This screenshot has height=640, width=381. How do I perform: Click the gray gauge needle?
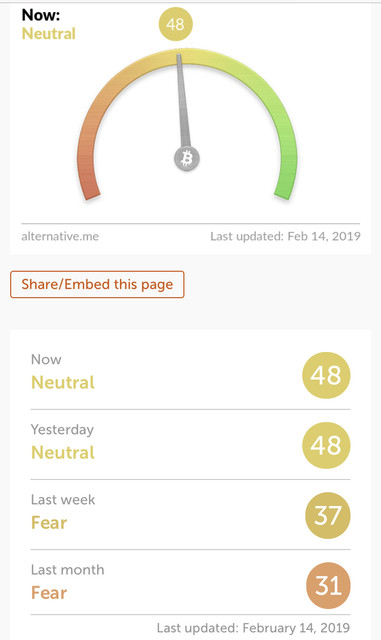[182, 100]
